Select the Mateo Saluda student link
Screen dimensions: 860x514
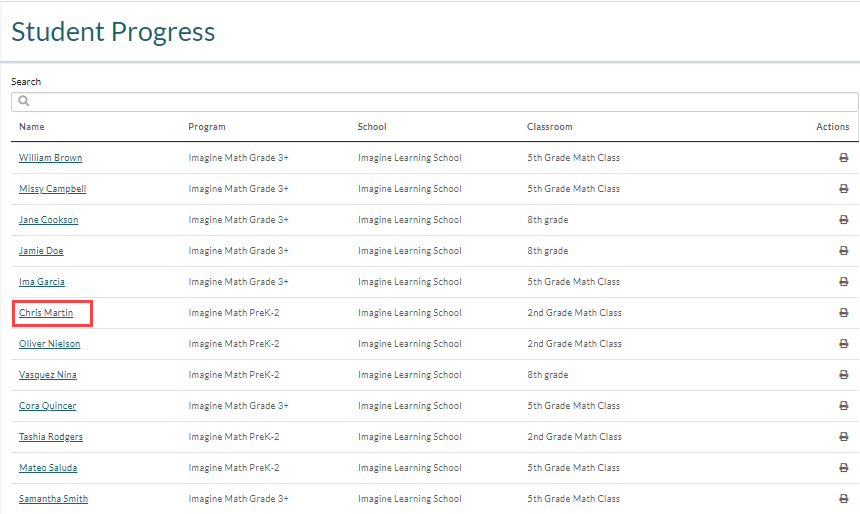48,468
